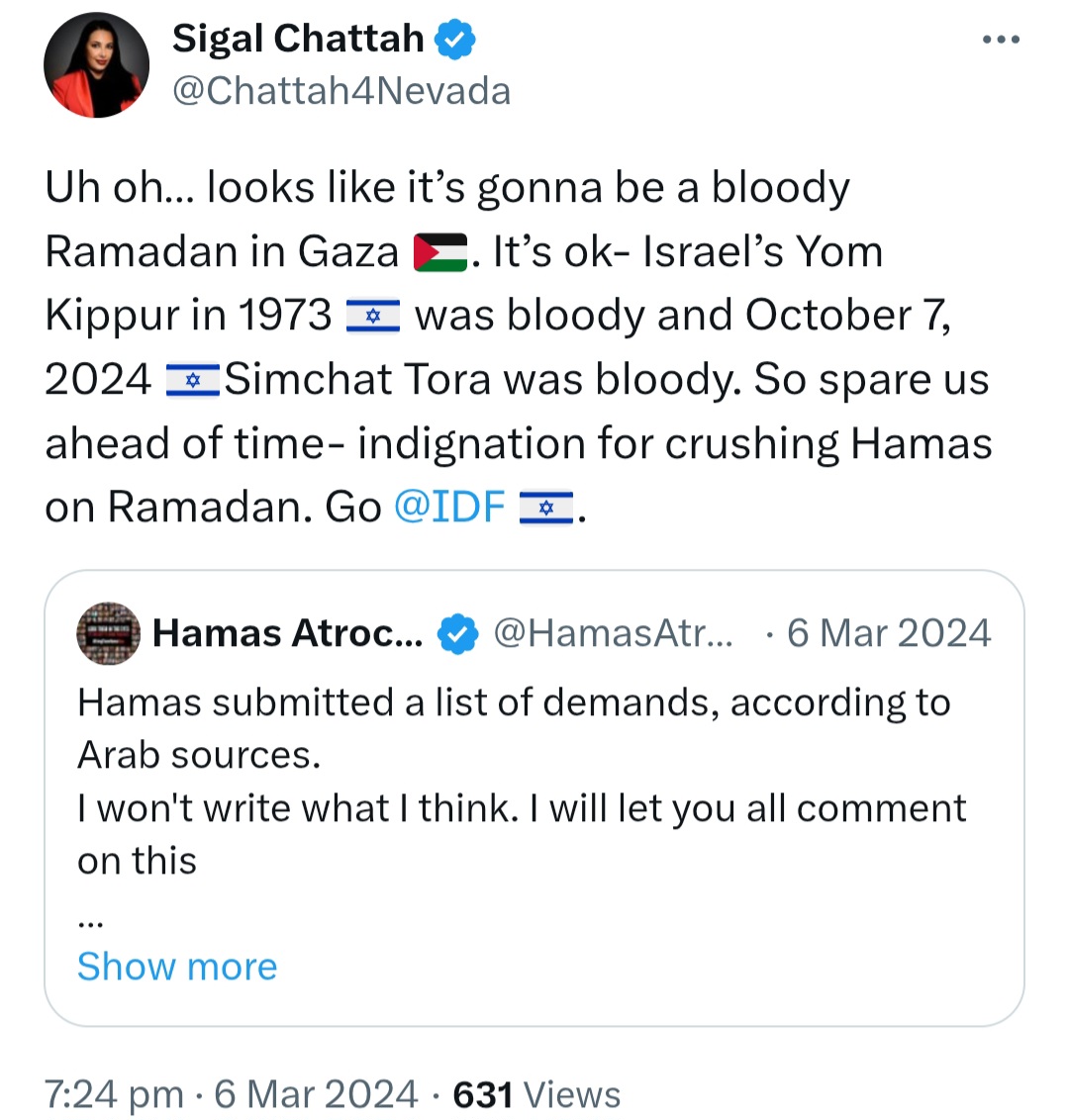
Task: Click the quoted tweet's 6 Mar 2024 date
Action: [888, 633]
